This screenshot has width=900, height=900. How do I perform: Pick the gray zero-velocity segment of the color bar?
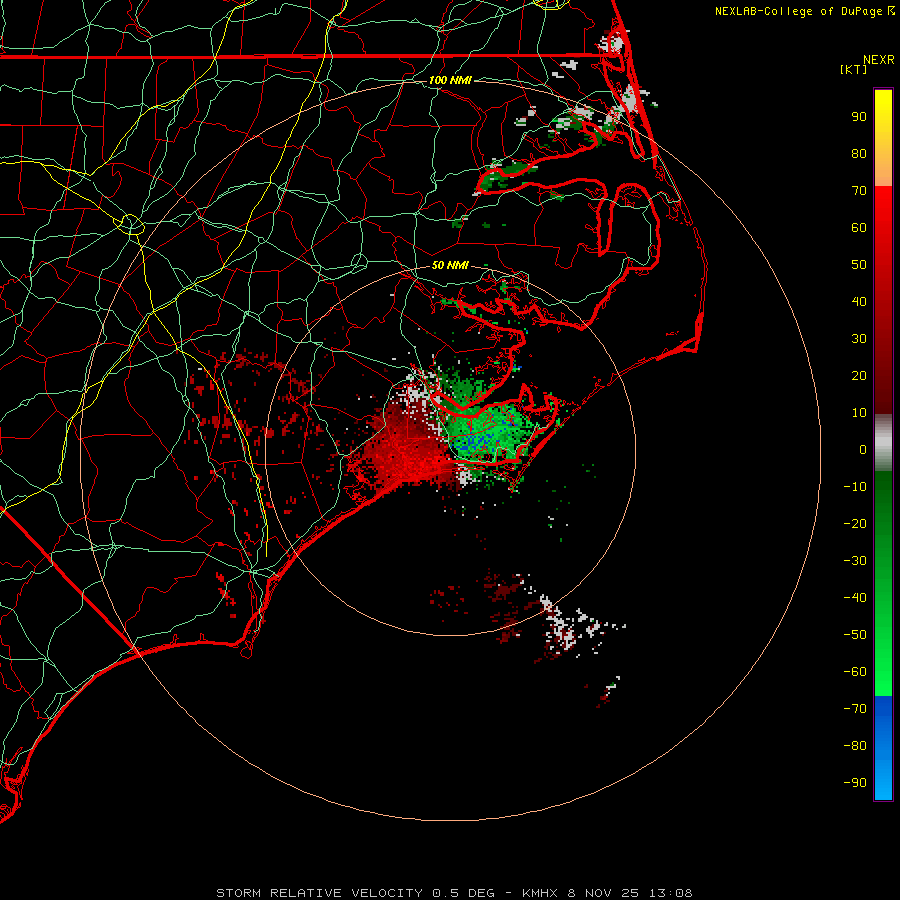(883, 443)
